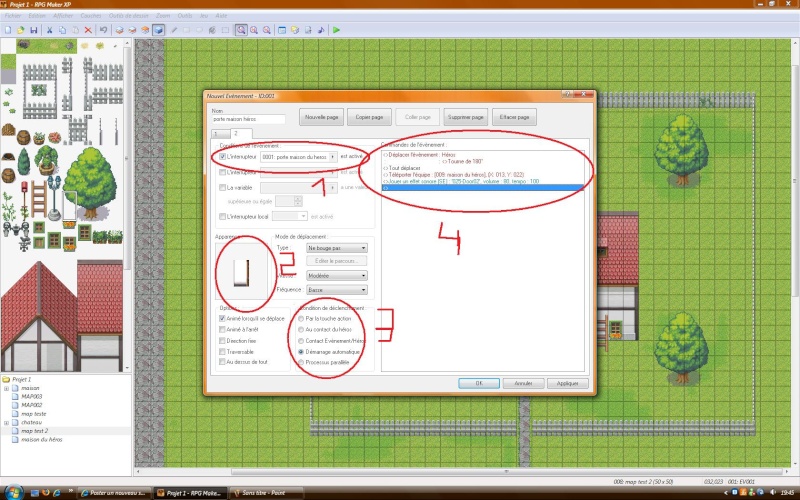Click the Firefox icon in quick launch
800x500 pixels.
(46, 493)
